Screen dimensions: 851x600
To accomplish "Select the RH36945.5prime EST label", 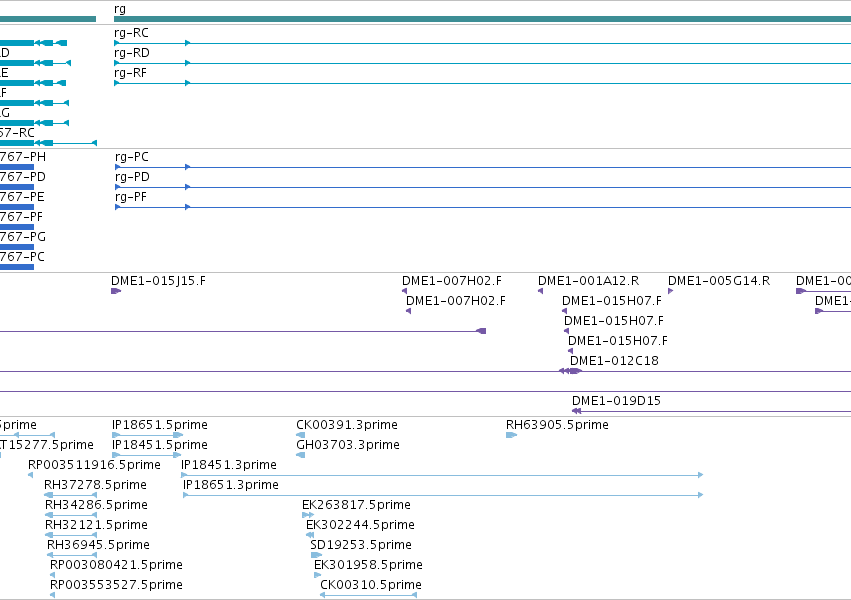I will point(98,545).
